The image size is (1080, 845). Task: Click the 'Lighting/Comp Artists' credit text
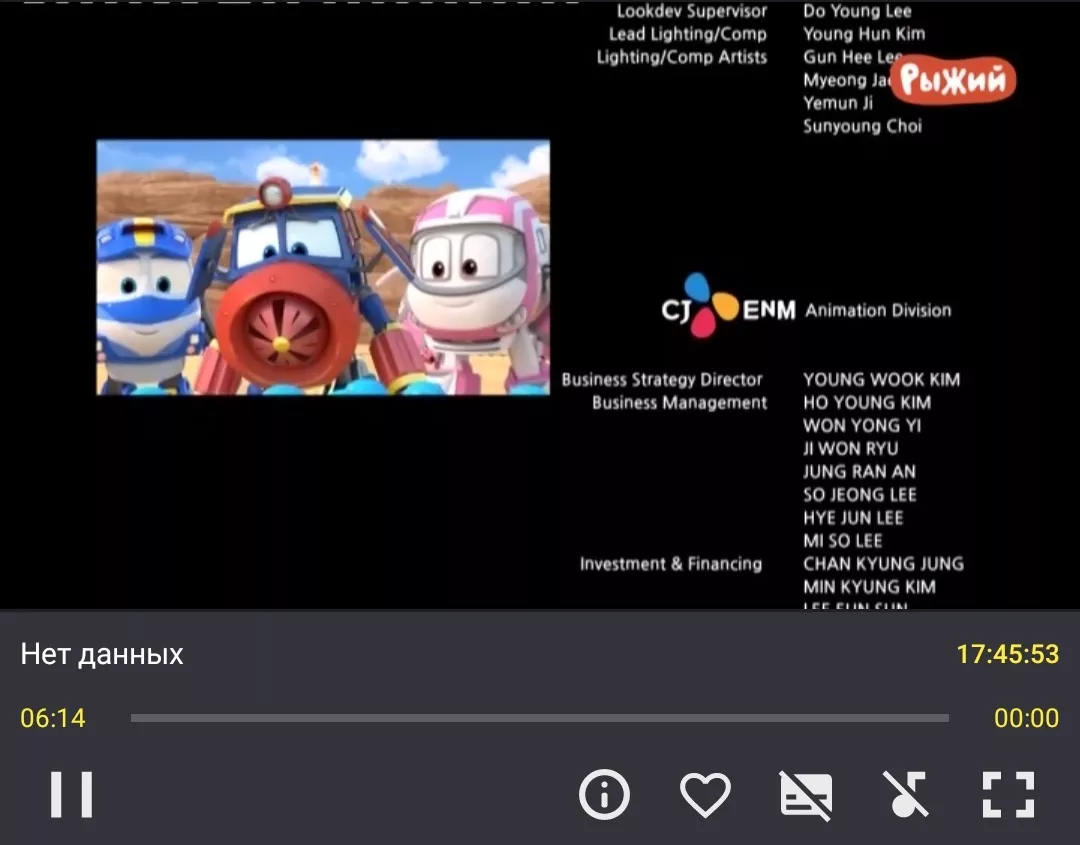(x=682, y=57)
